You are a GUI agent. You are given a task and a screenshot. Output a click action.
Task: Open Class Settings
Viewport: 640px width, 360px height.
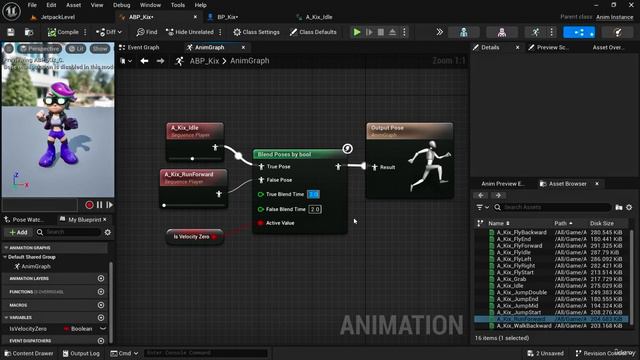tap(256, 32)
